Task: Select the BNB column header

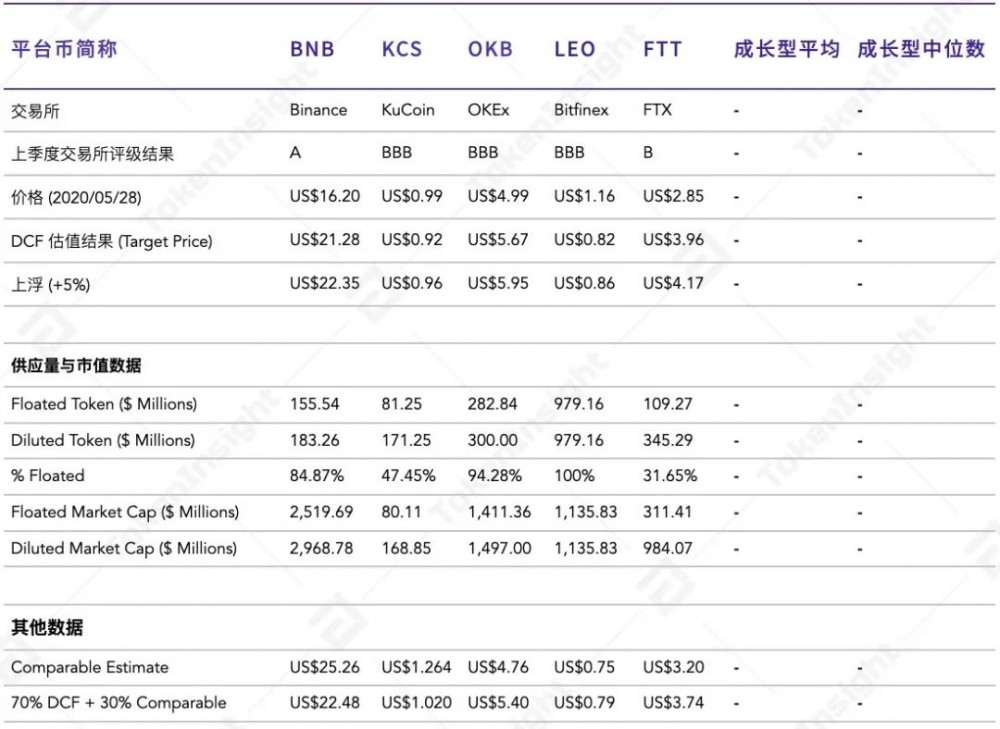Action: pos(314,48)
